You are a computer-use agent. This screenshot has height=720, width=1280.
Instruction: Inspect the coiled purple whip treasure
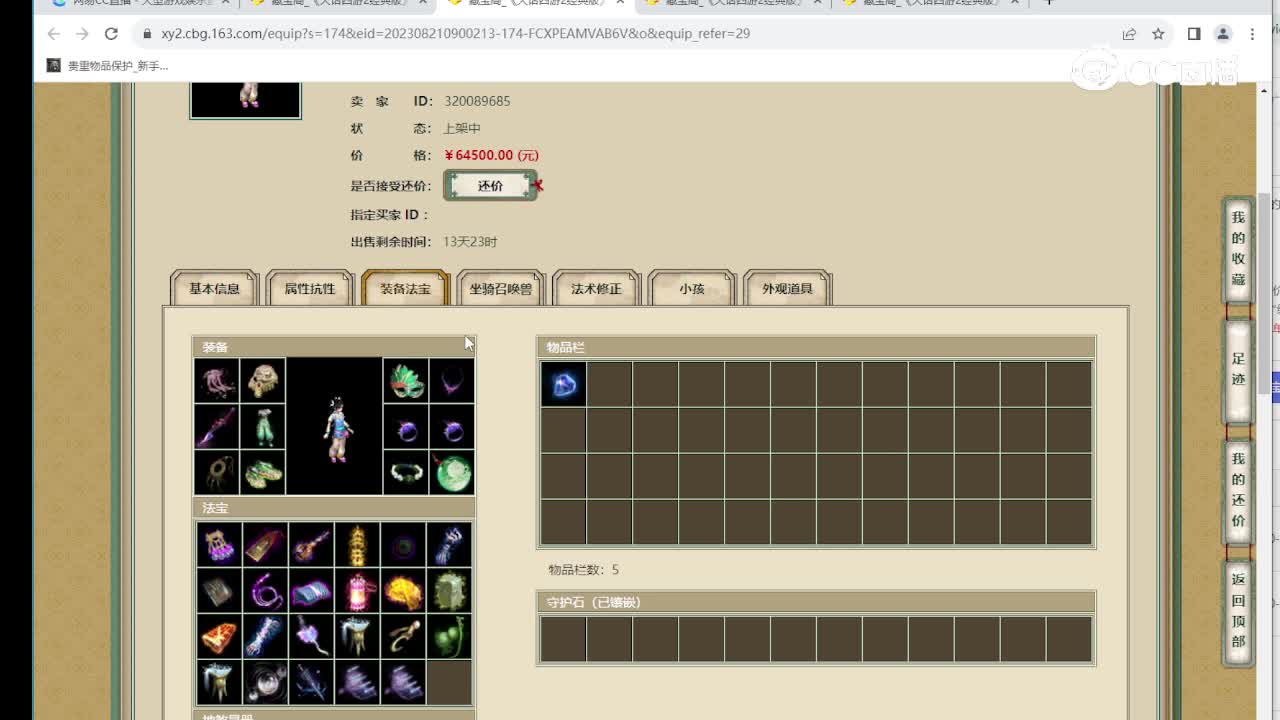pyautogui.click(x=265, y=591)
